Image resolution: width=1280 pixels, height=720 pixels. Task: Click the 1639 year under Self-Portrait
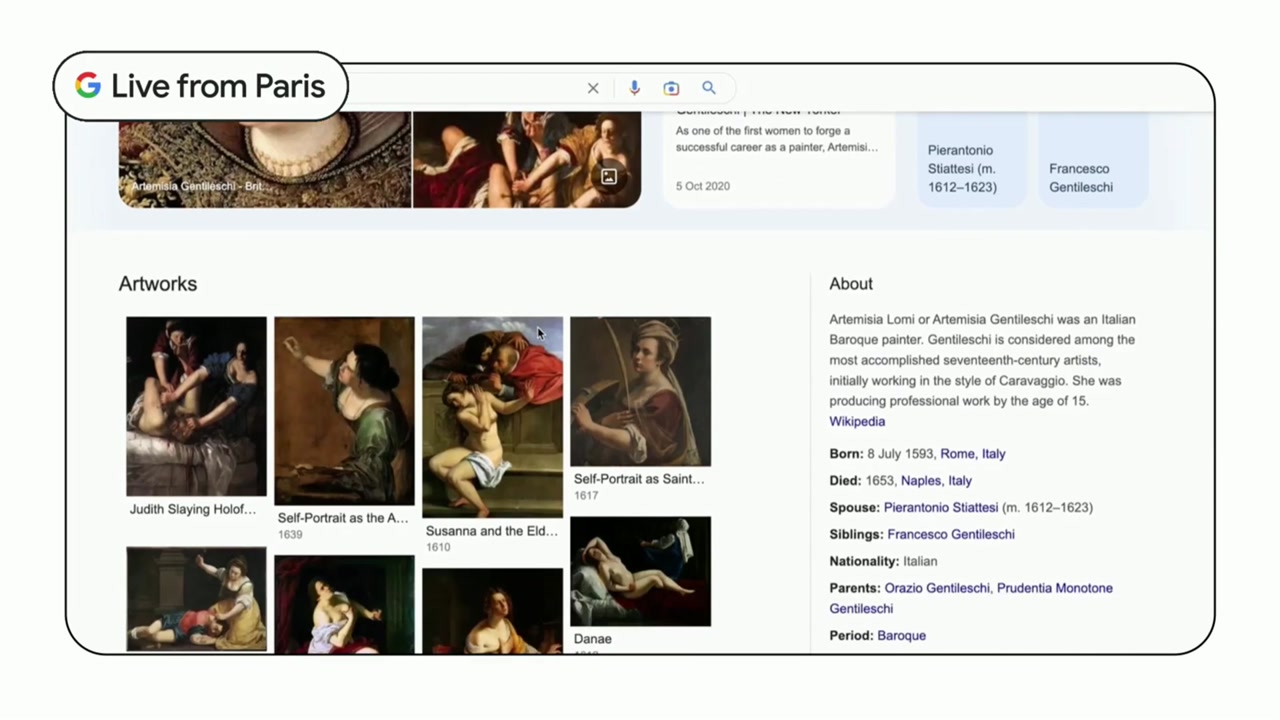click(290, 535)
